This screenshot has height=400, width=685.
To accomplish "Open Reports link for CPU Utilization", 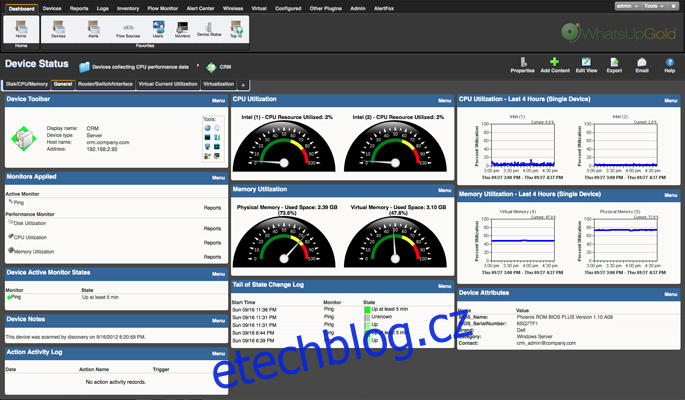I will coord(212,243).
